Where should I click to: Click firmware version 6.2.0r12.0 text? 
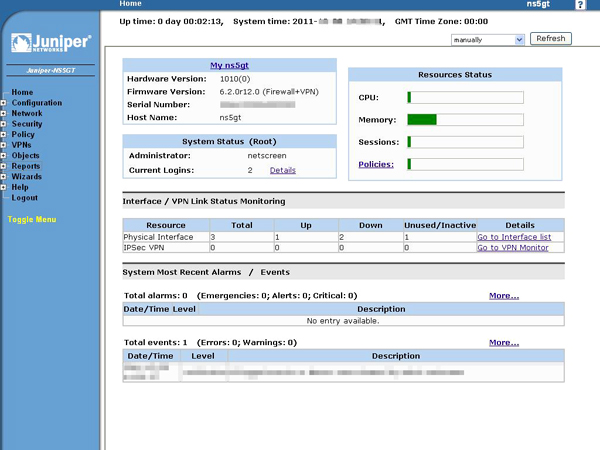[269, 92]
